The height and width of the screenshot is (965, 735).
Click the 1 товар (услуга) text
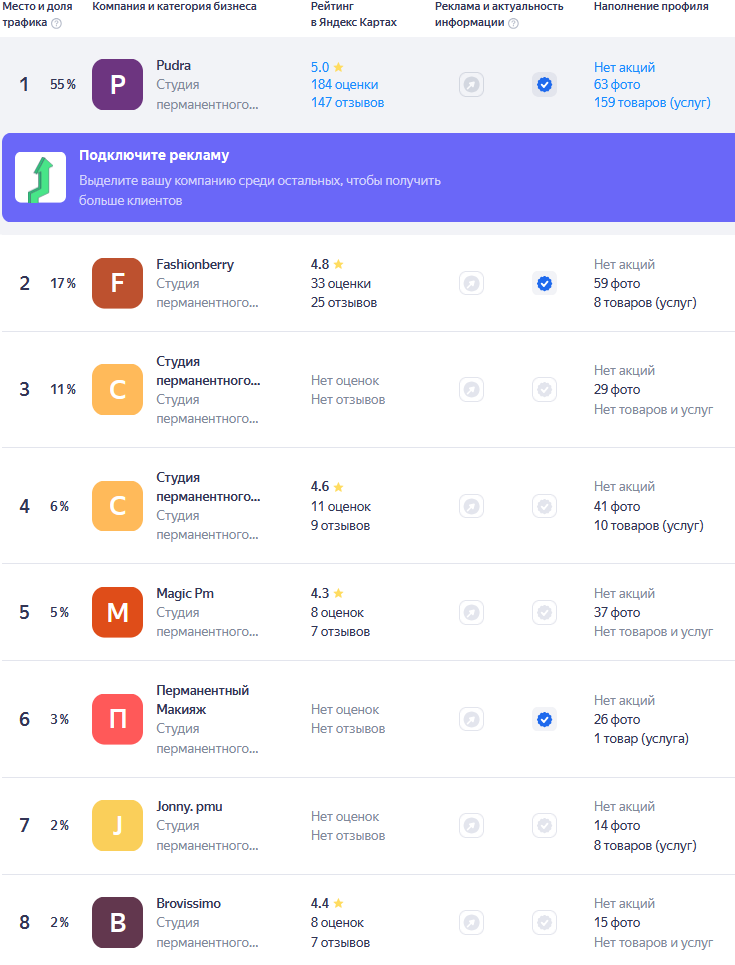point(641,739)
